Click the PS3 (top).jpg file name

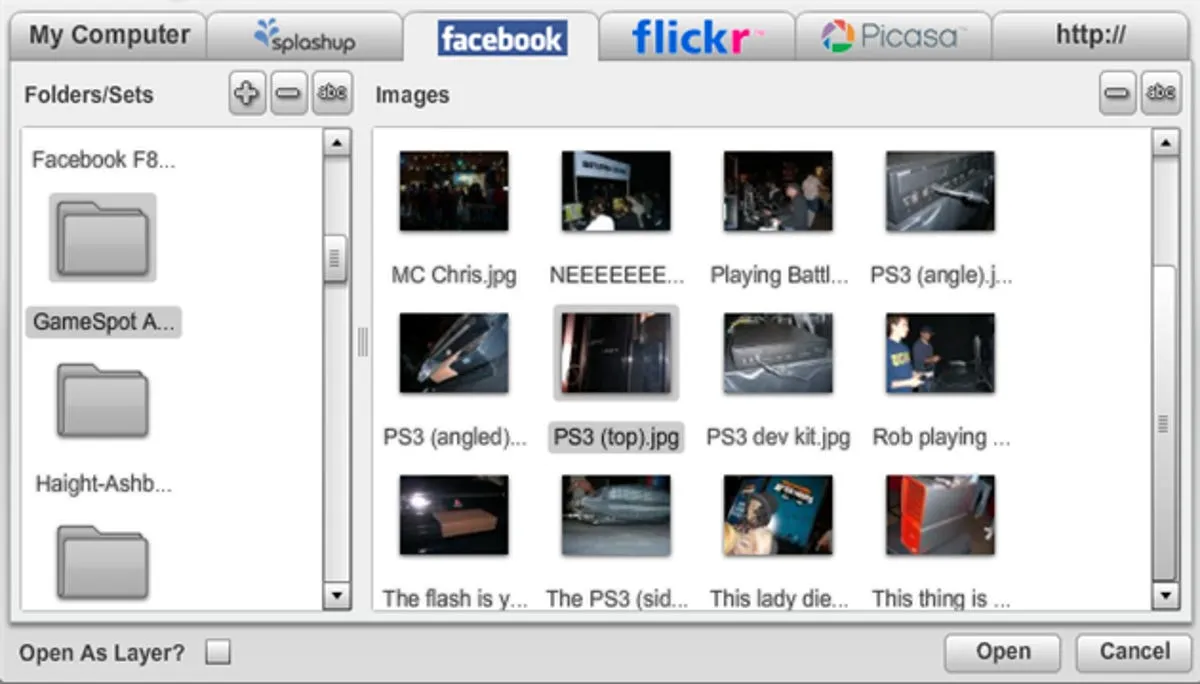pos(616,437)
